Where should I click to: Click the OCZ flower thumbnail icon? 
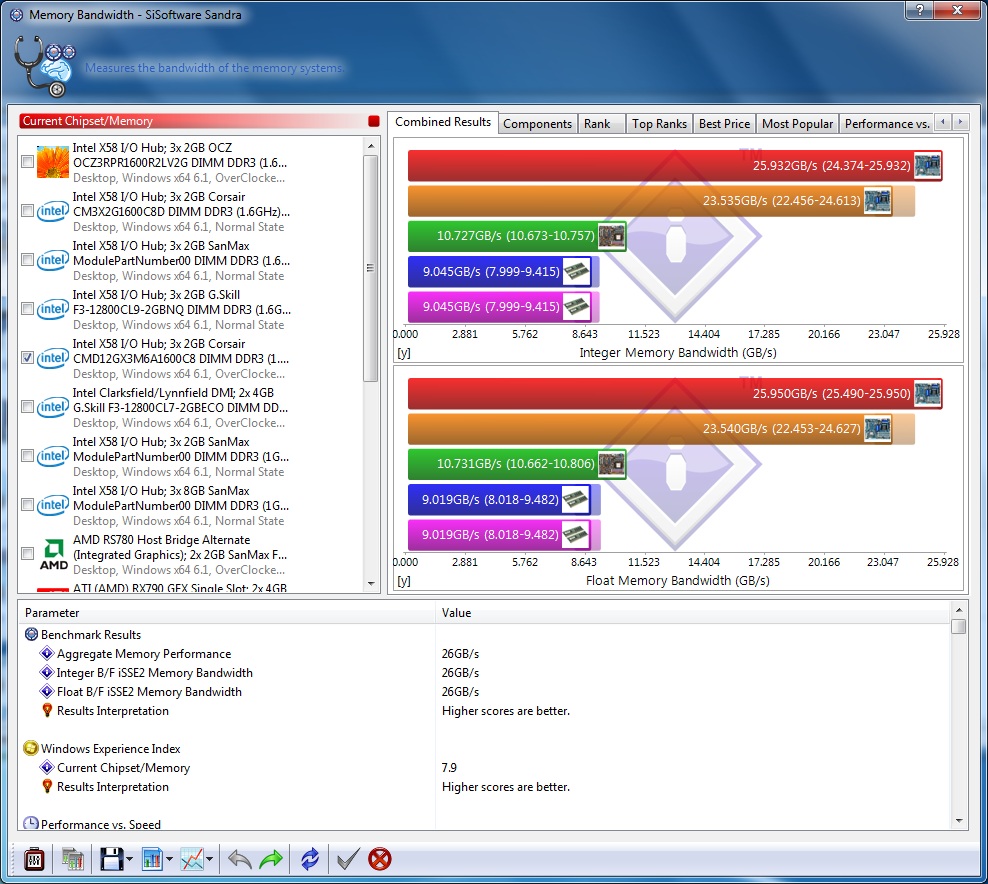coord(52,162)
